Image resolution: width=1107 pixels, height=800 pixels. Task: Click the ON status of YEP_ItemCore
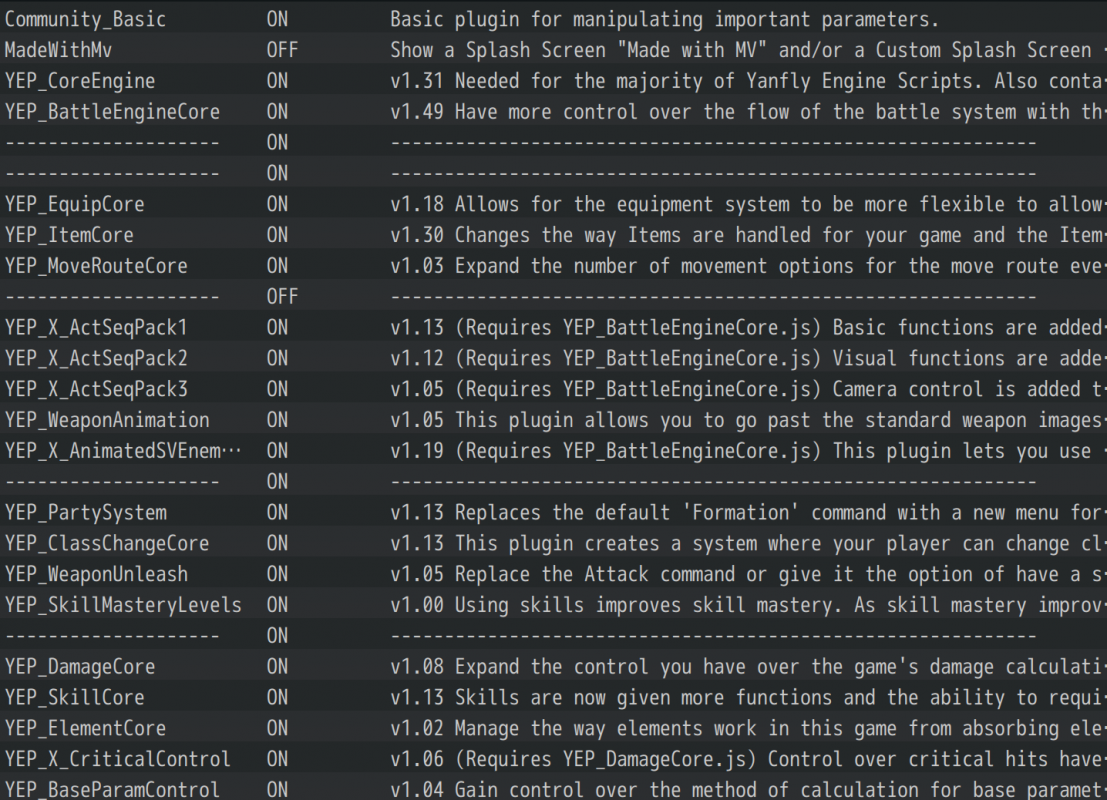(x=277, y=235)
